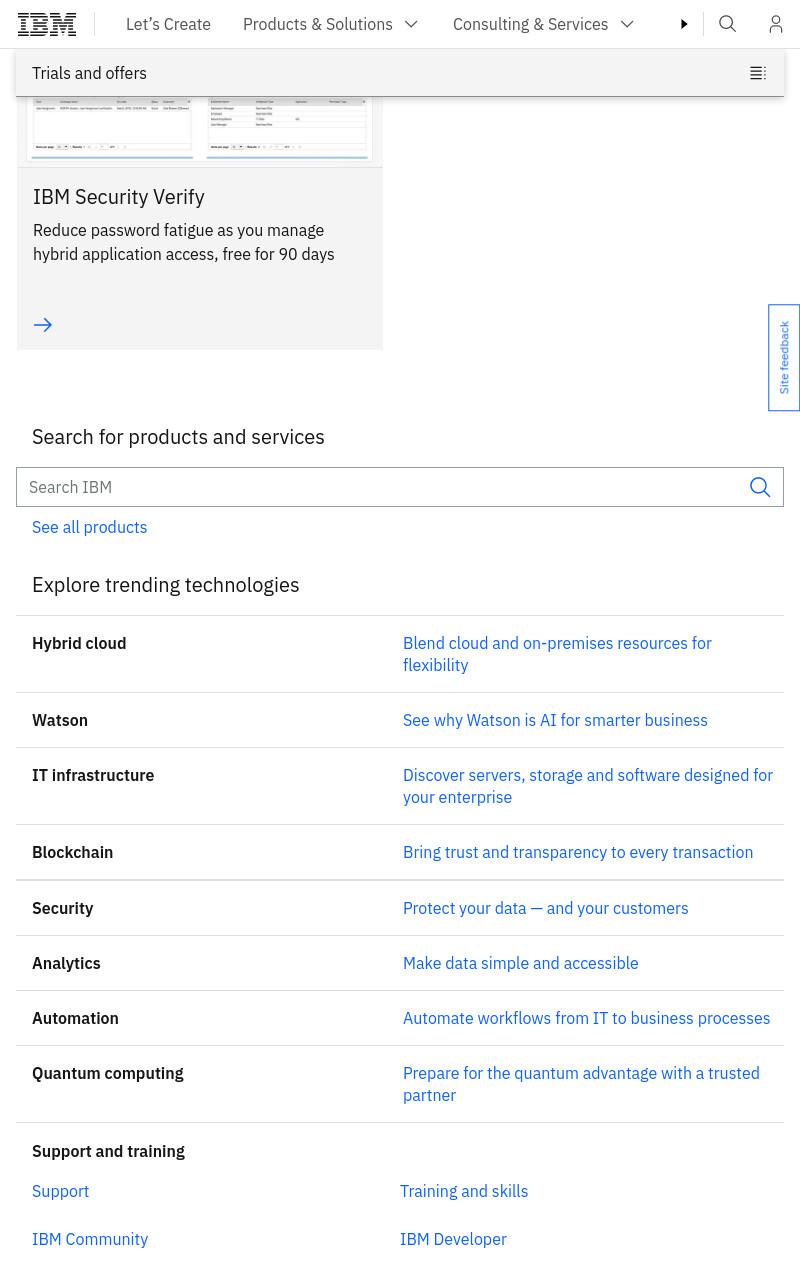Click the IBM logo
Screen dimensions: 800x1280
tap(47, 24)
